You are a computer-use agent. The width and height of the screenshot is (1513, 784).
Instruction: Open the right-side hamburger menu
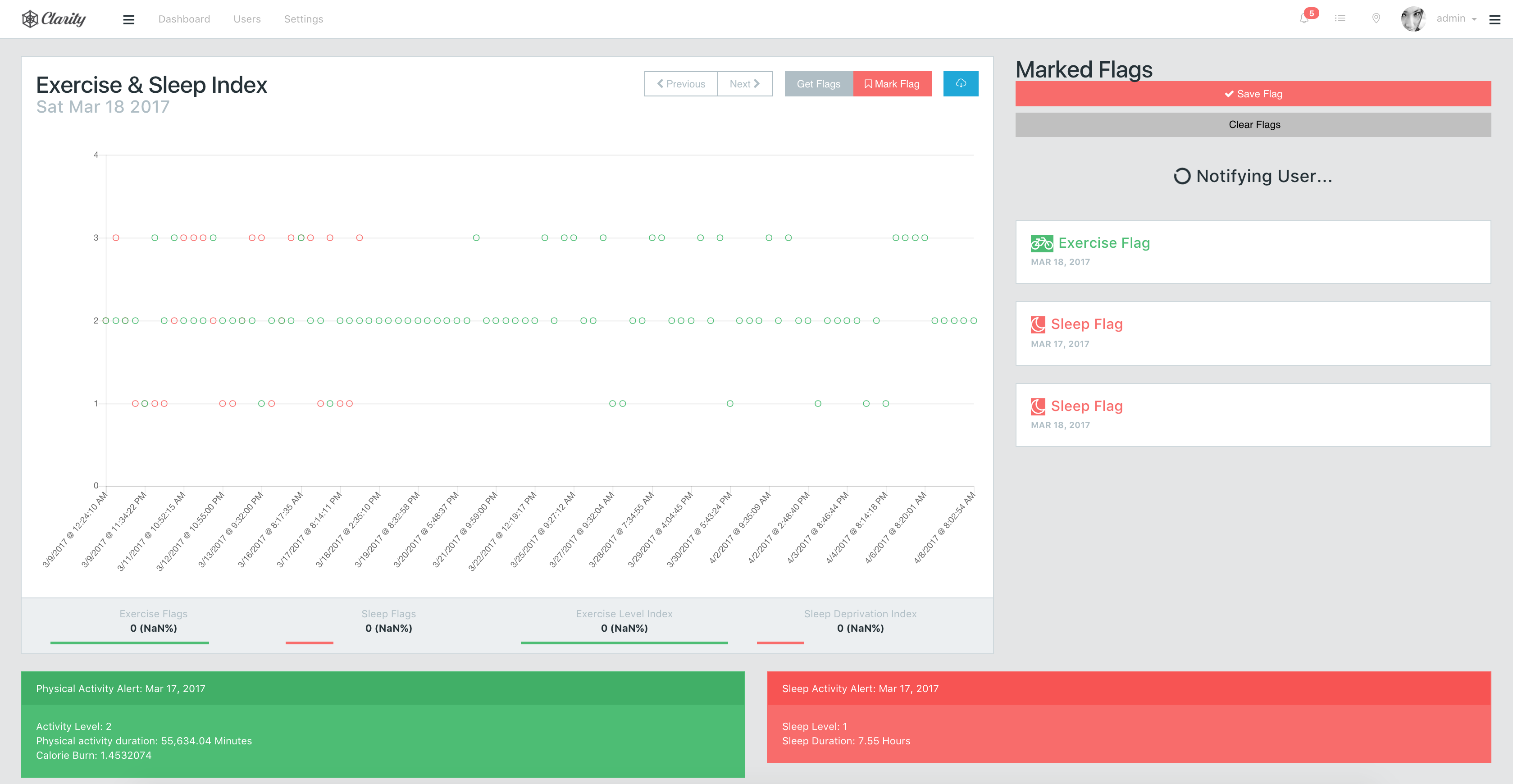click(1495, 20)
